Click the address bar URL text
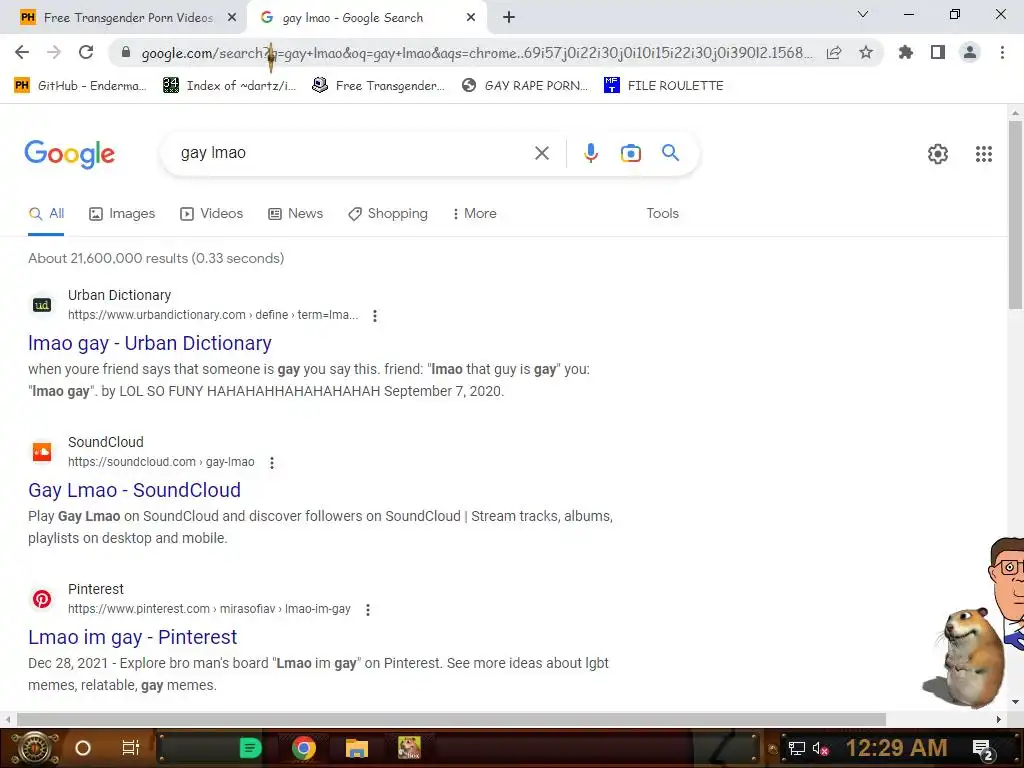Screen dimensions: 1024x768 [477, 53]
